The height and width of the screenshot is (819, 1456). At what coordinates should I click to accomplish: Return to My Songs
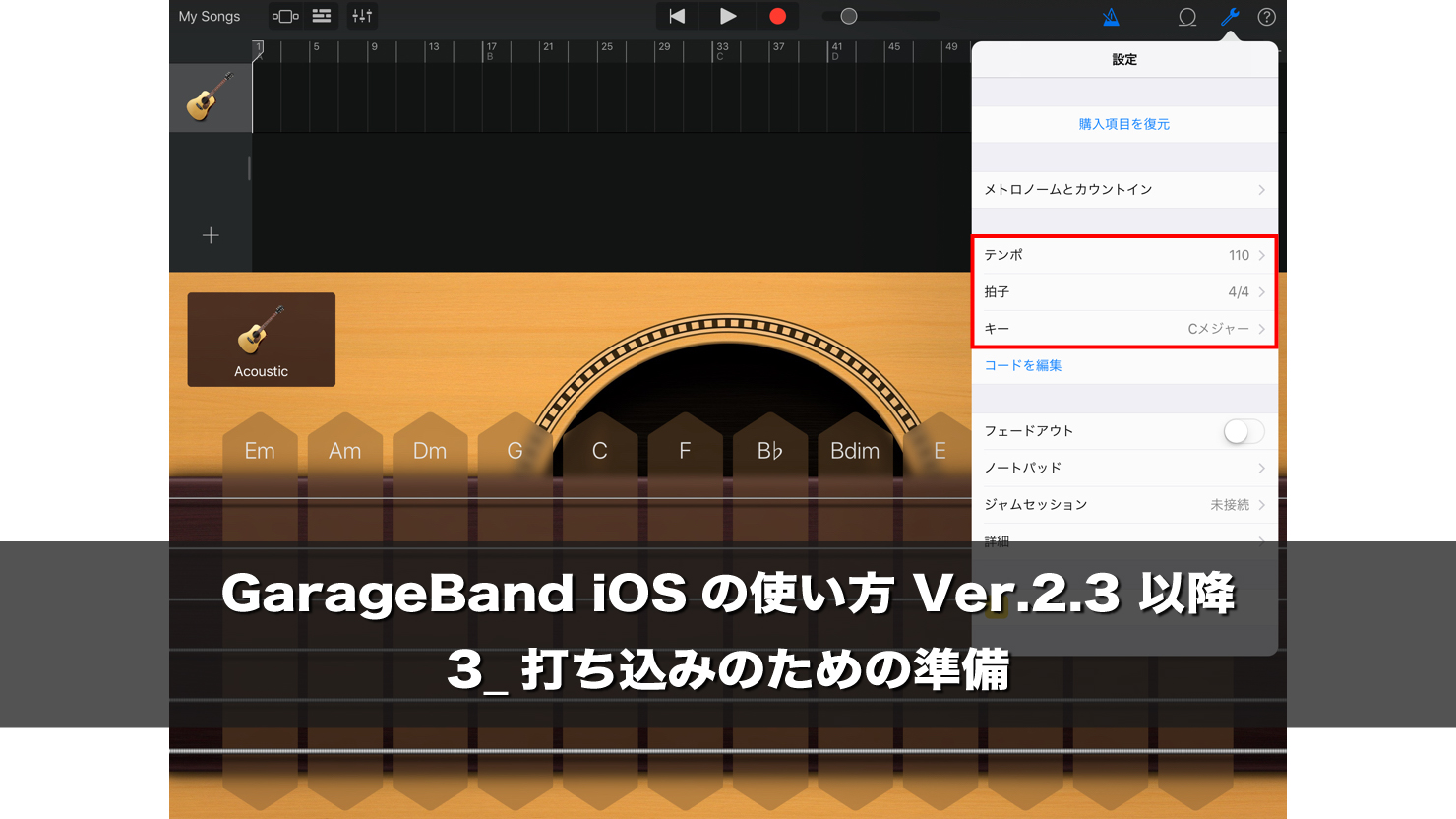click(210, 16)
